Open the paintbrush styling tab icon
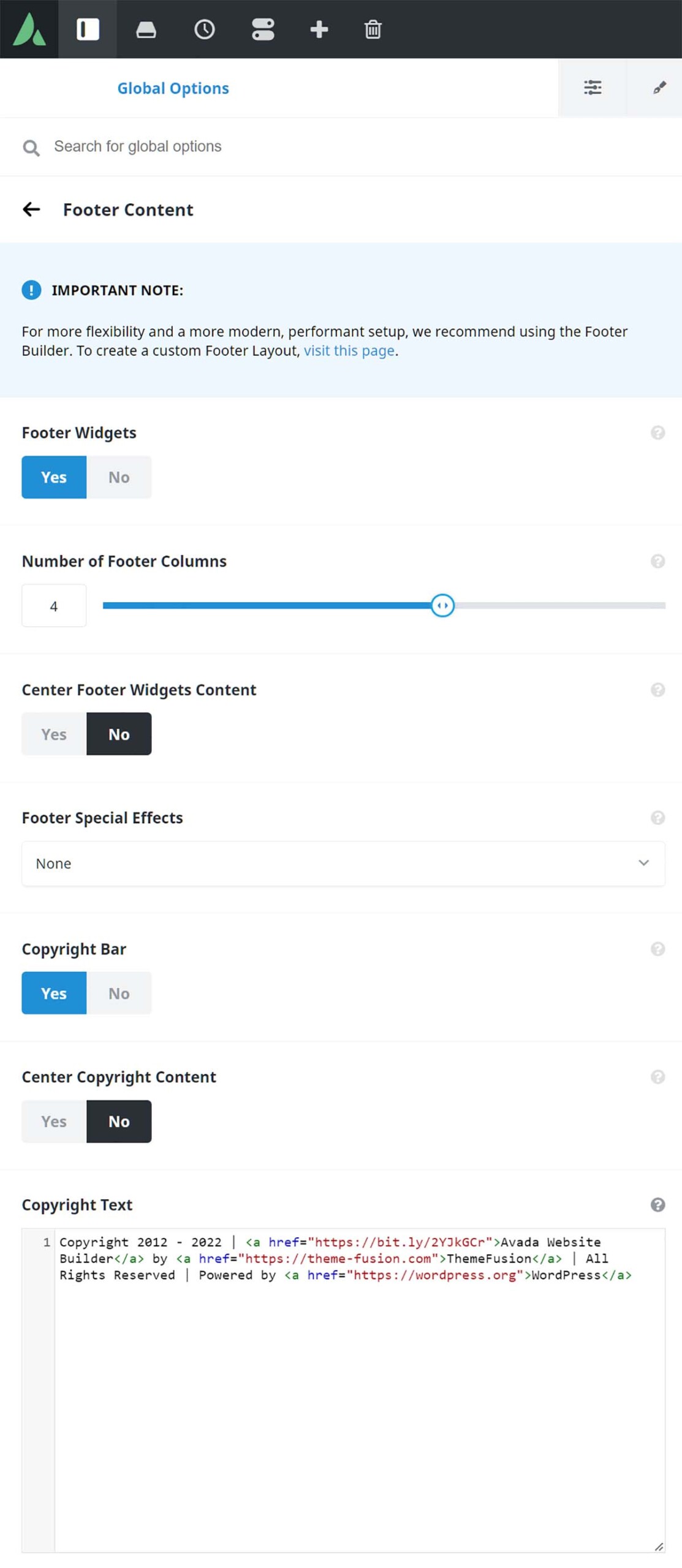 tap(659, 88)
